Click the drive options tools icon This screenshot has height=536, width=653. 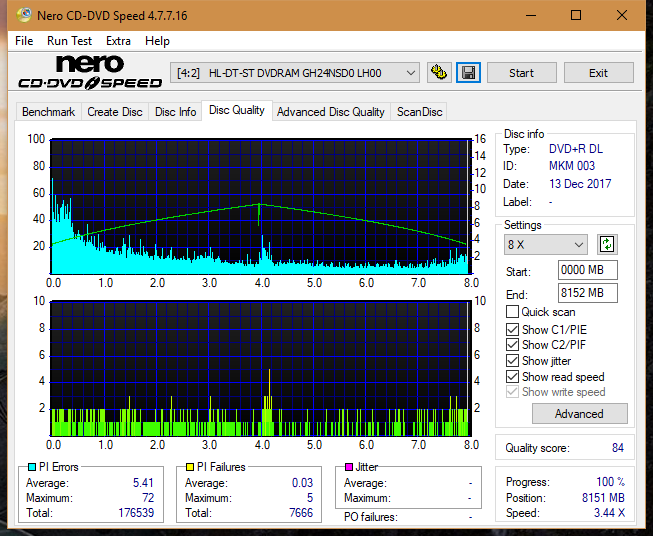click(439, 73)
